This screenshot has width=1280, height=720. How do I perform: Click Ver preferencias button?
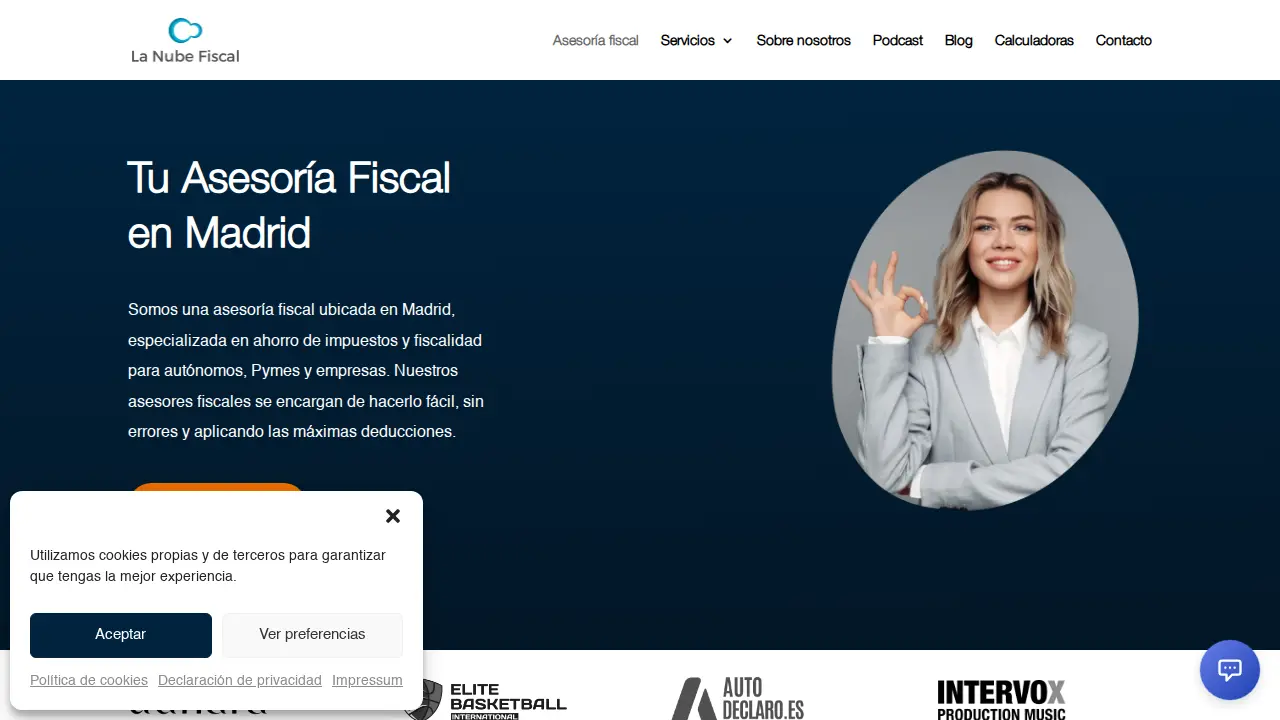[x=312, y=635]
